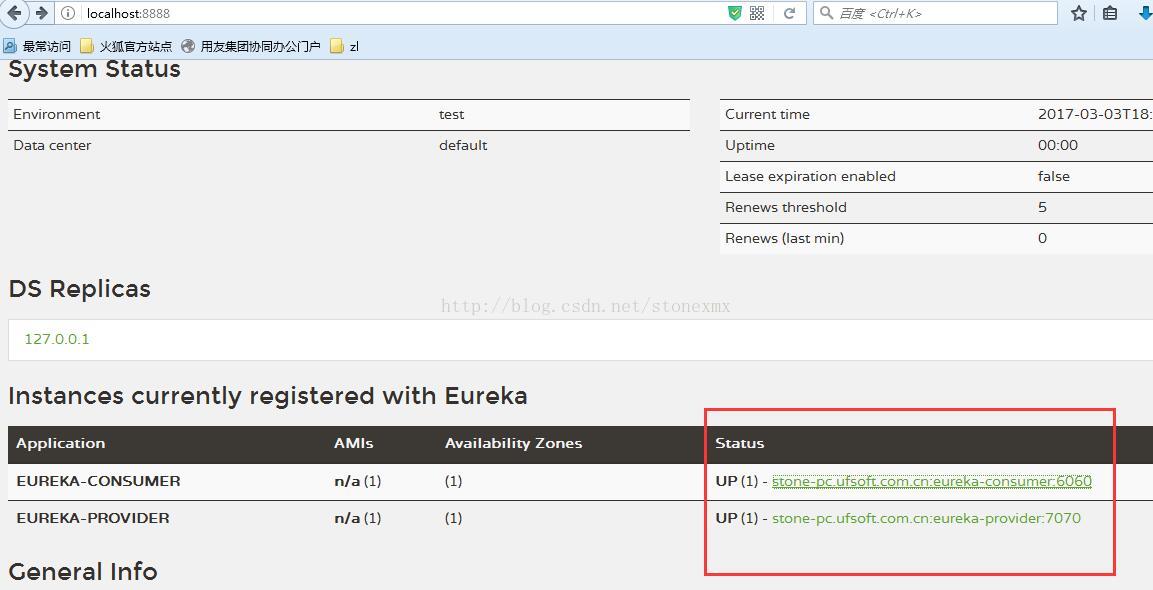Screen dimensions: 1153x590
Task: Open the 最常访问 bookmark
Action: click(x=37, y=46)
